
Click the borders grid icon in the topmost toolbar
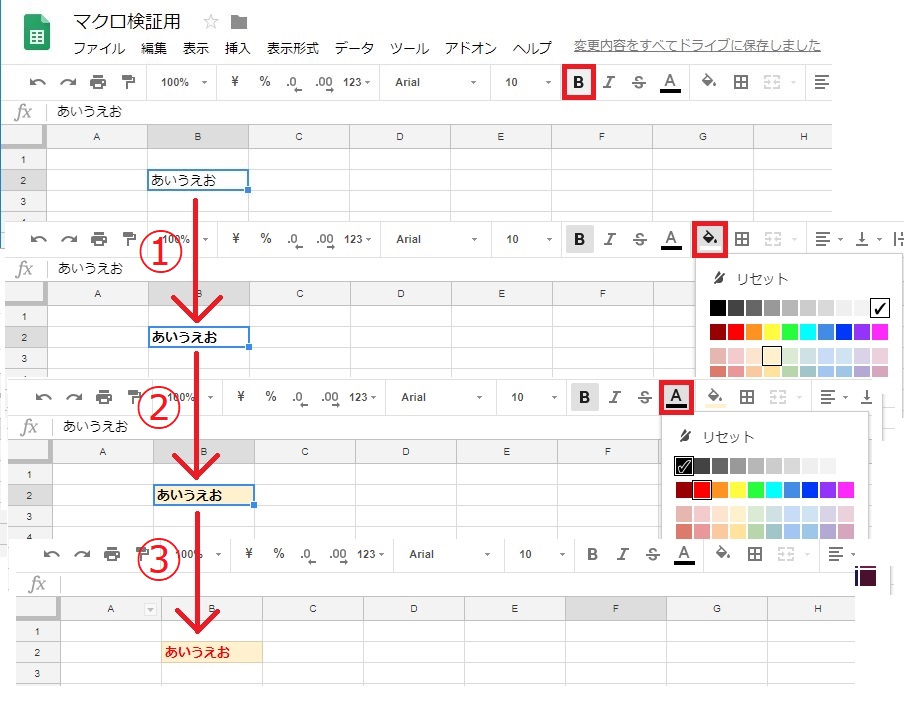point(741,82)
